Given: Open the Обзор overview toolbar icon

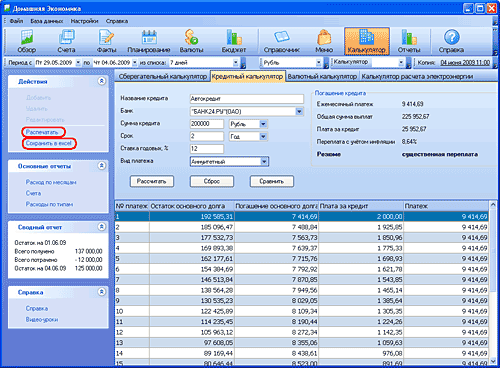Looking at the screenshot, I should [27, 41].
